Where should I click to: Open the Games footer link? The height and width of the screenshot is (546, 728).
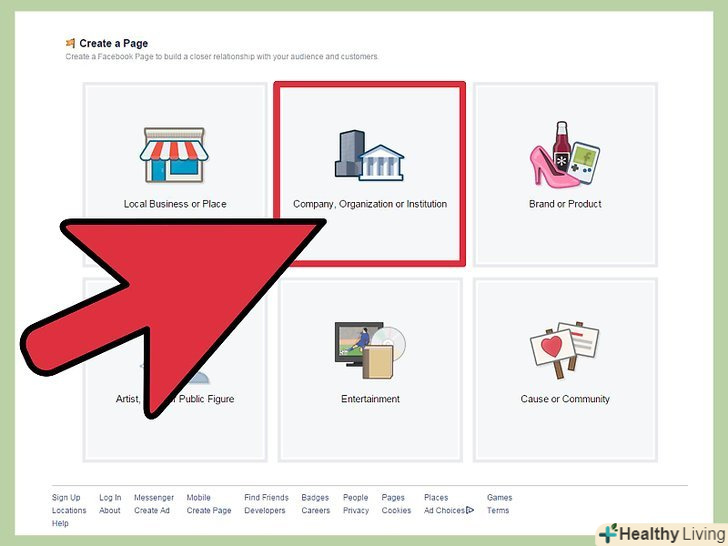point(500,498)
